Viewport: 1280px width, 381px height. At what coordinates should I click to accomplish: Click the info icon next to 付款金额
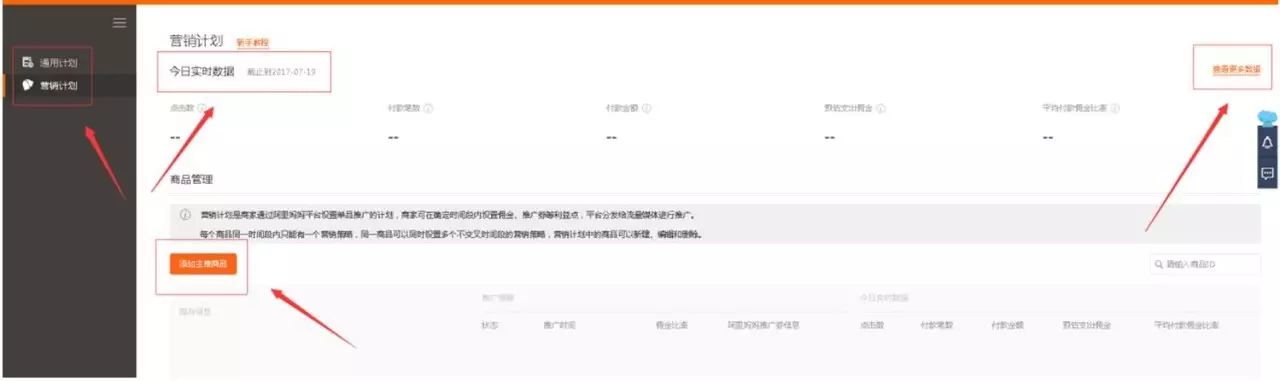coord(647,108)
